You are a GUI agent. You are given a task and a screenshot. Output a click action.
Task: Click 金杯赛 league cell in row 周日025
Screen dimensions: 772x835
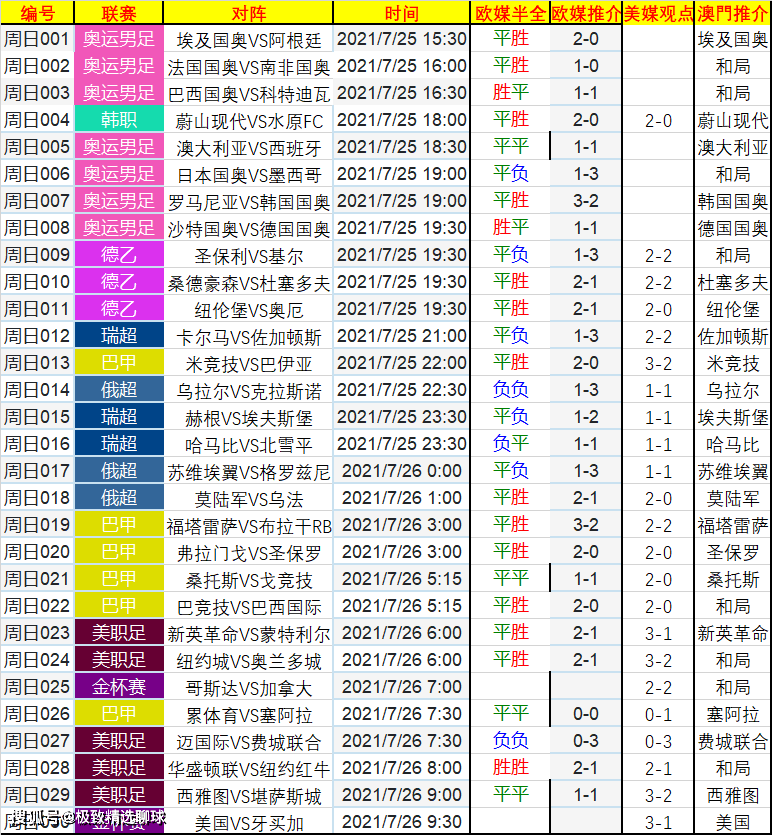coord(119,686)
